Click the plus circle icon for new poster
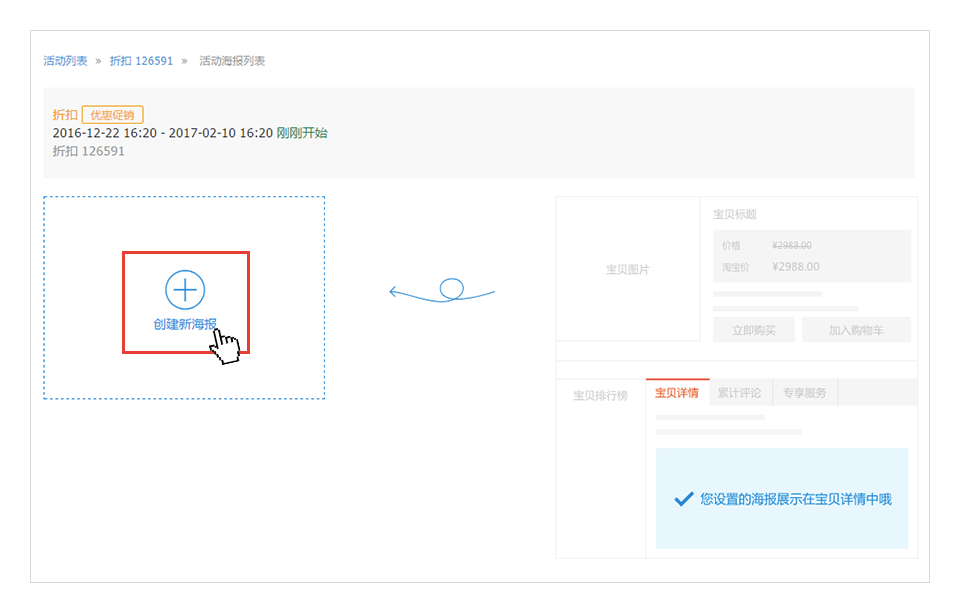 click(x=185, y=290)
